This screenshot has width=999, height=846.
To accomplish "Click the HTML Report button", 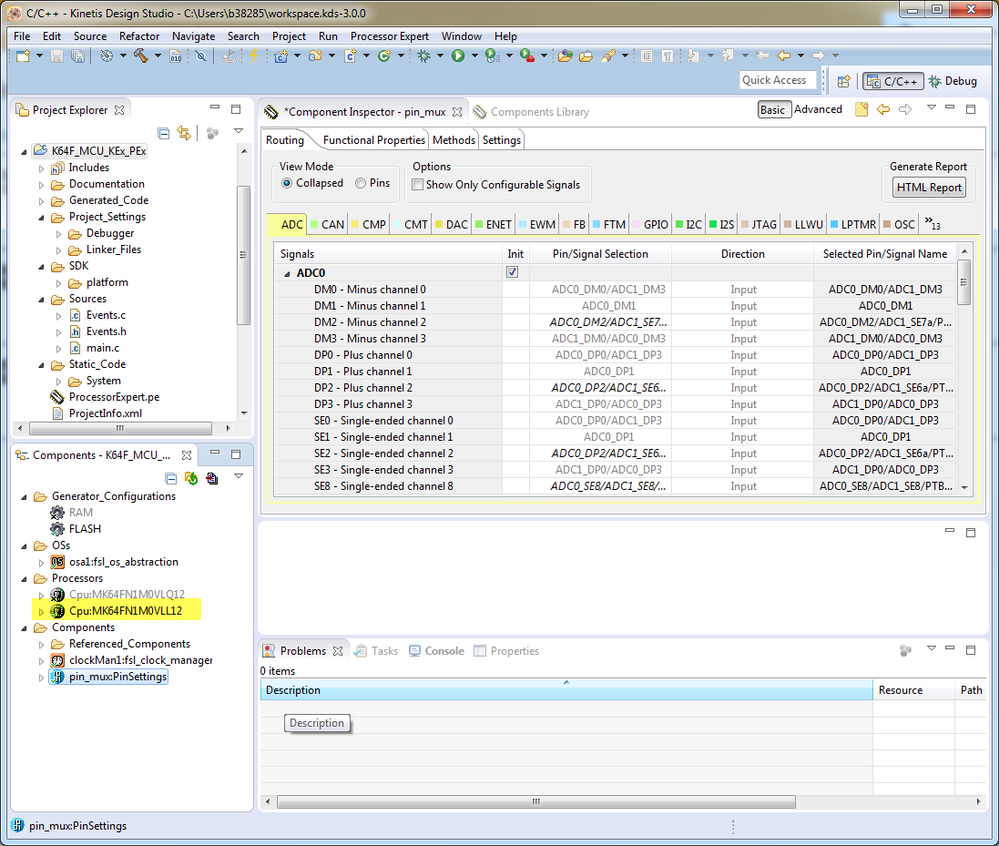I will click(929, 187).
